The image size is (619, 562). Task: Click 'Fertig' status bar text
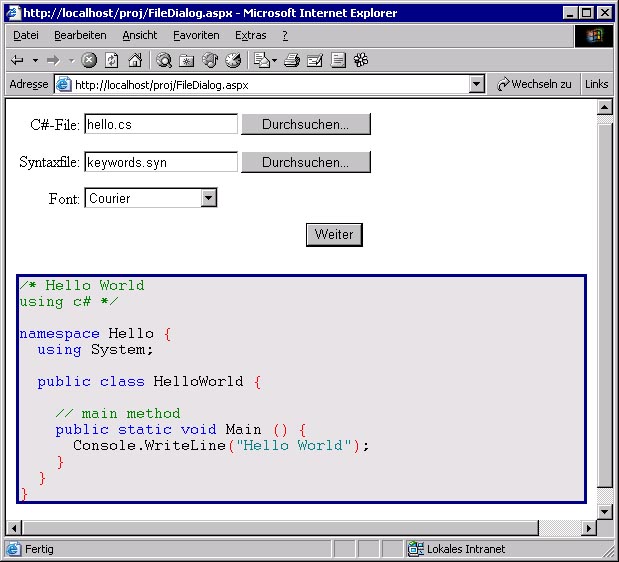[39, 549]
